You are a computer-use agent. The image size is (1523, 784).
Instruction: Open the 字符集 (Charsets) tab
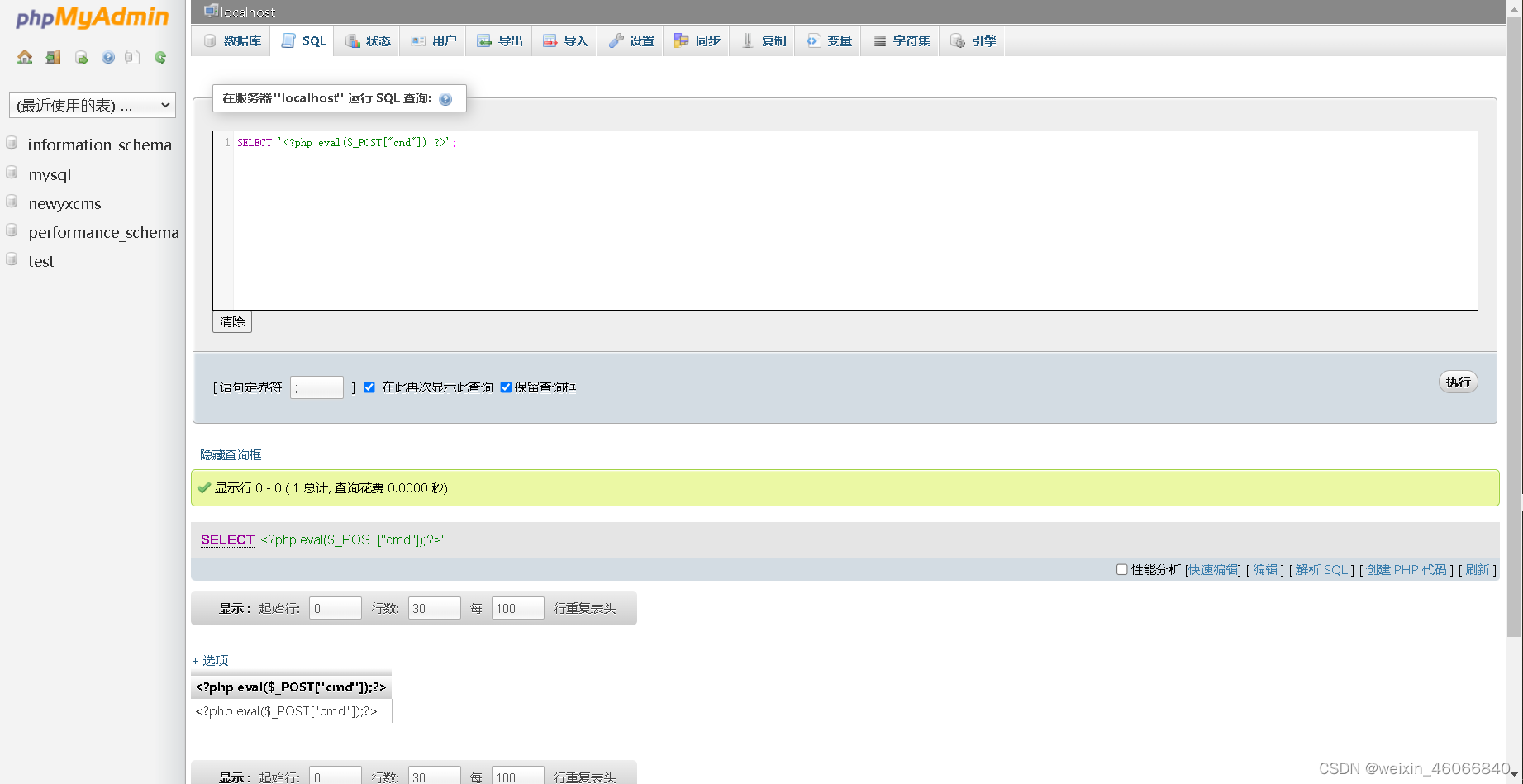click(x=901, y=40)
